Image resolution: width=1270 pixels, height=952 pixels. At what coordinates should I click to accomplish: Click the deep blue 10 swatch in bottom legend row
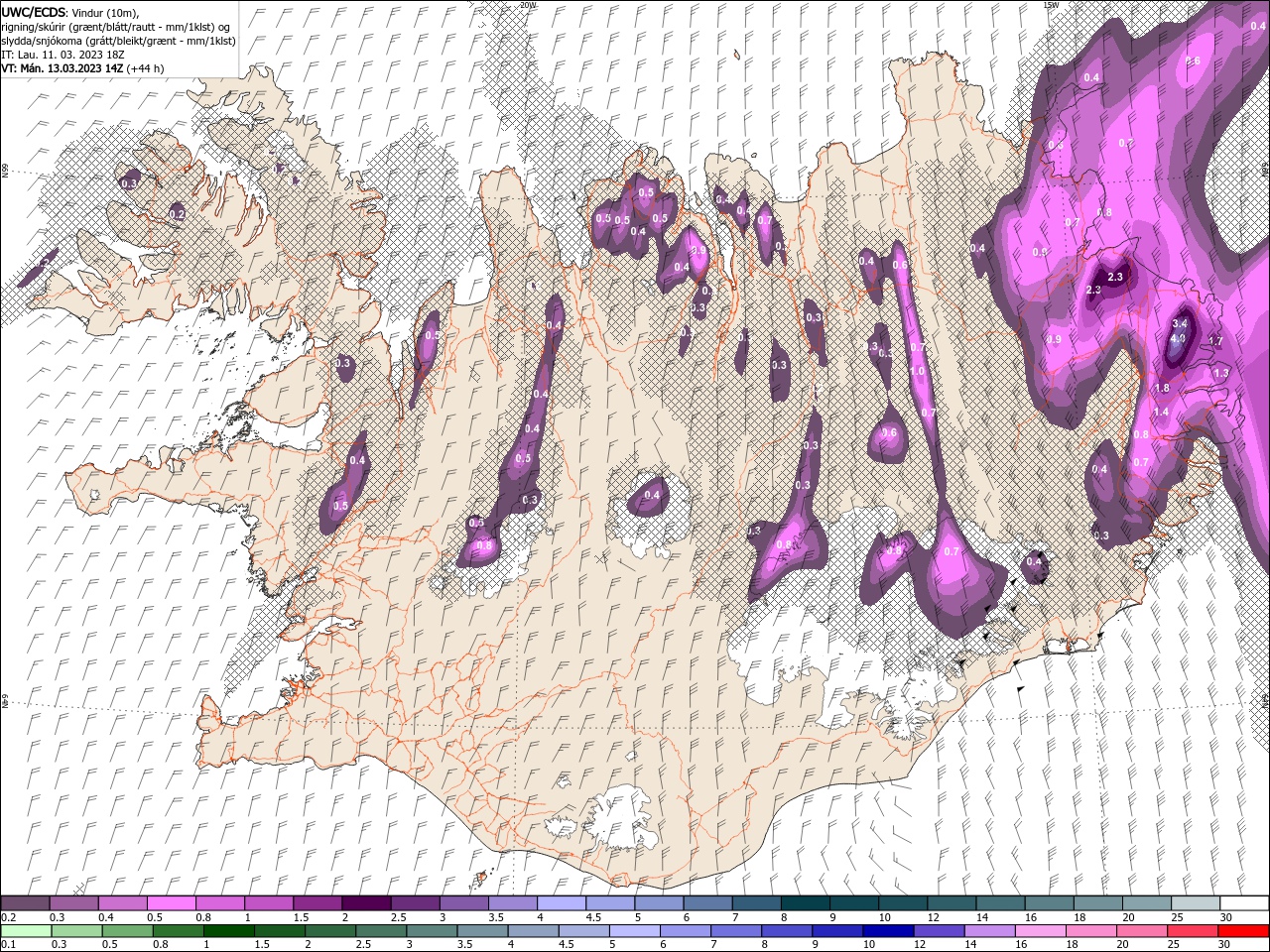point(888,930)
